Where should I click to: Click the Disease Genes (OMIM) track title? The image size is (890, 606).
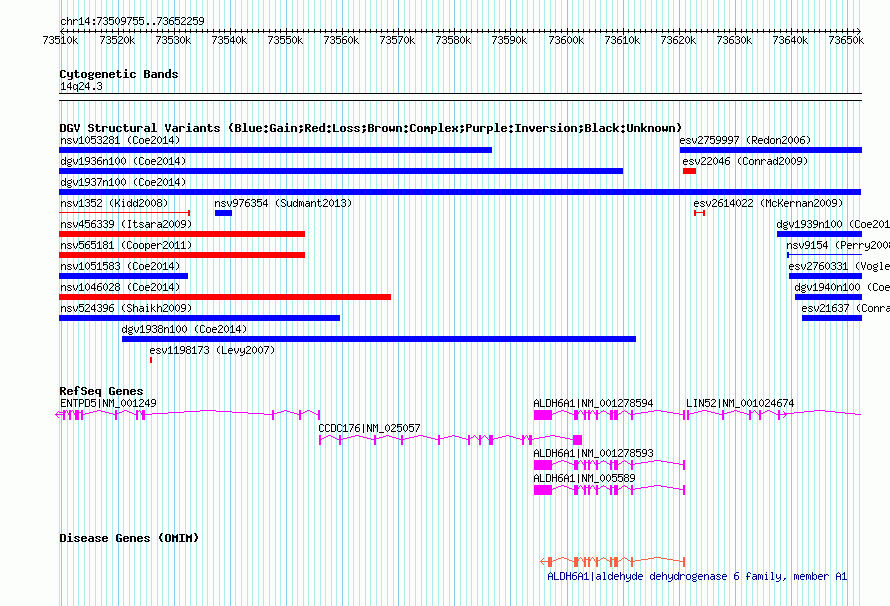pyautogui.click(x=129, y=538)
